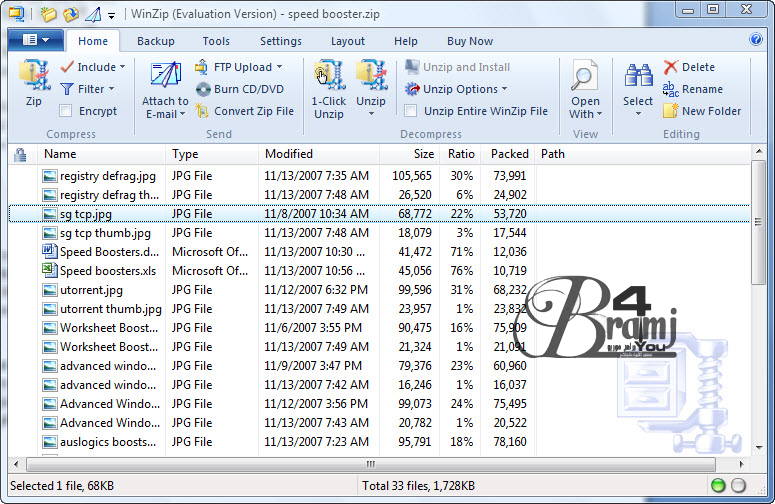Open the Settings tab
775x504 pixels.
(x=281, y=41)
